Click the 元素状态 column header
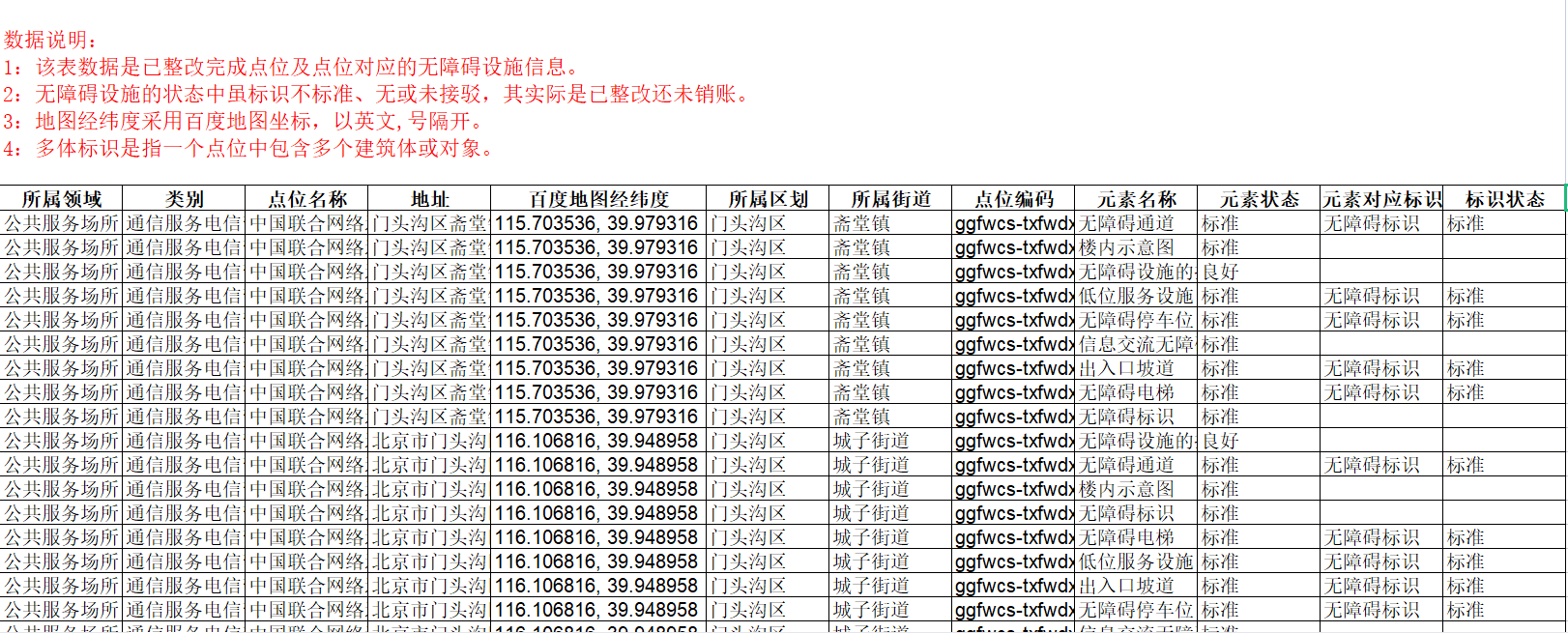 [x=1259, y=199]
